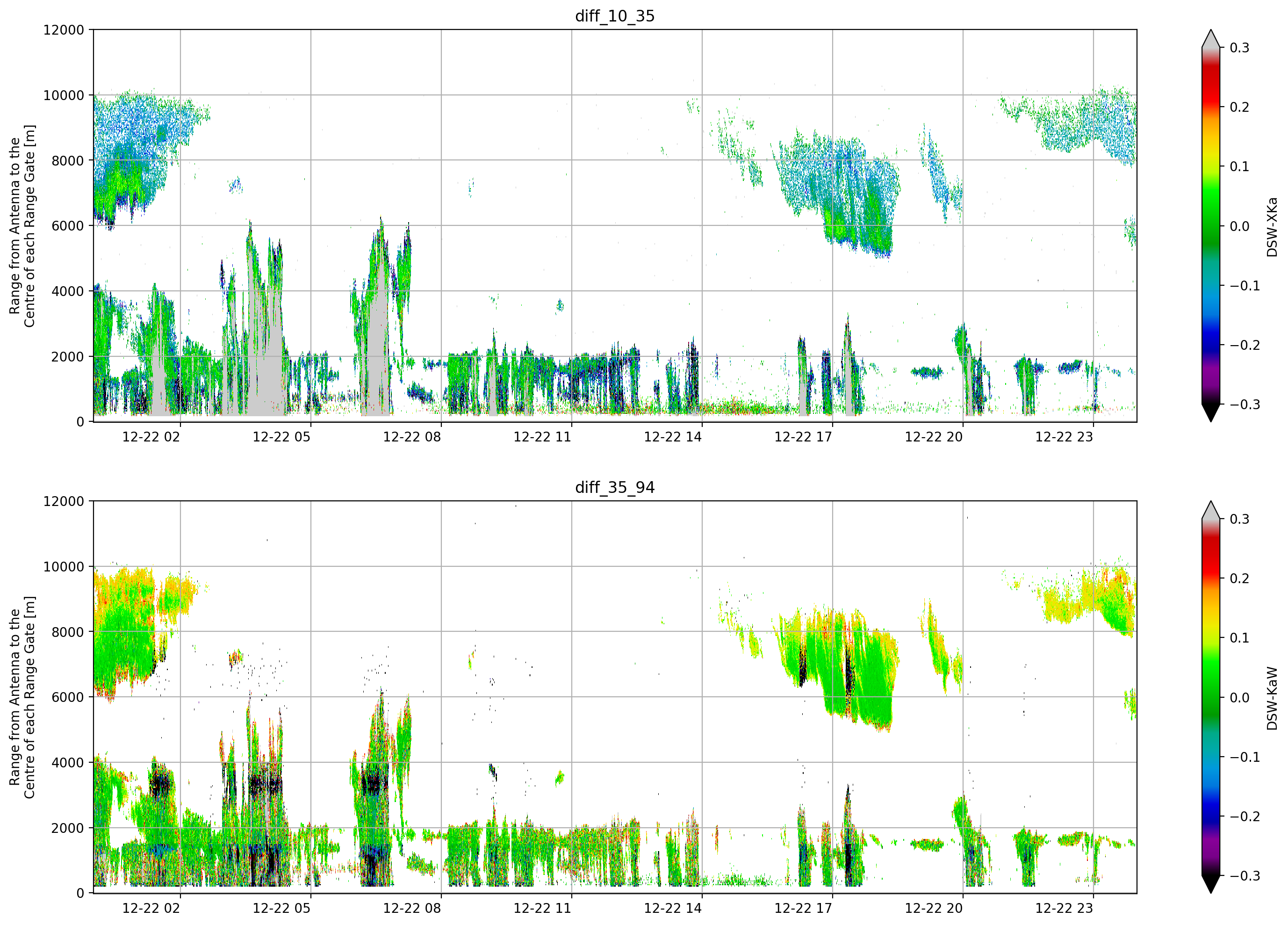
Task: Click '12-22 11' x-tick under diff_10_35 plot
Action: coord(542,437)
